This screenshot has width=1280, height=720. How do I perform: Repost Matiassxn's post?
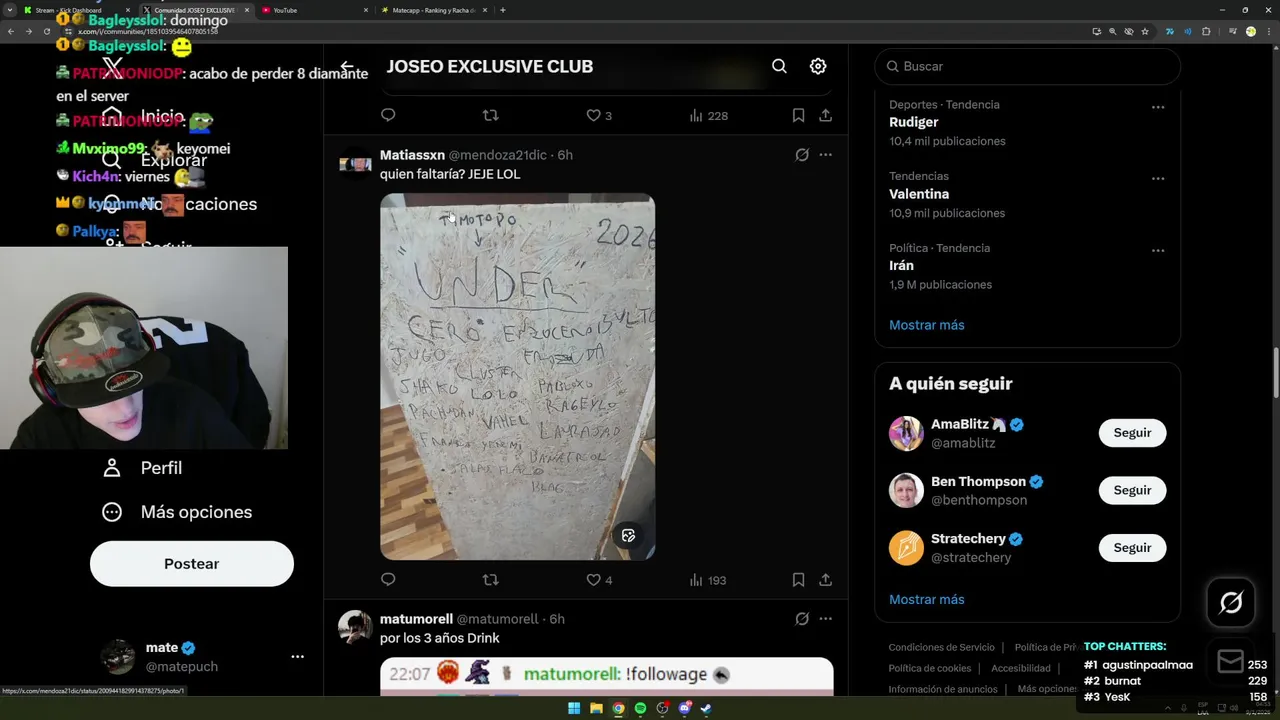coord(490,580)
